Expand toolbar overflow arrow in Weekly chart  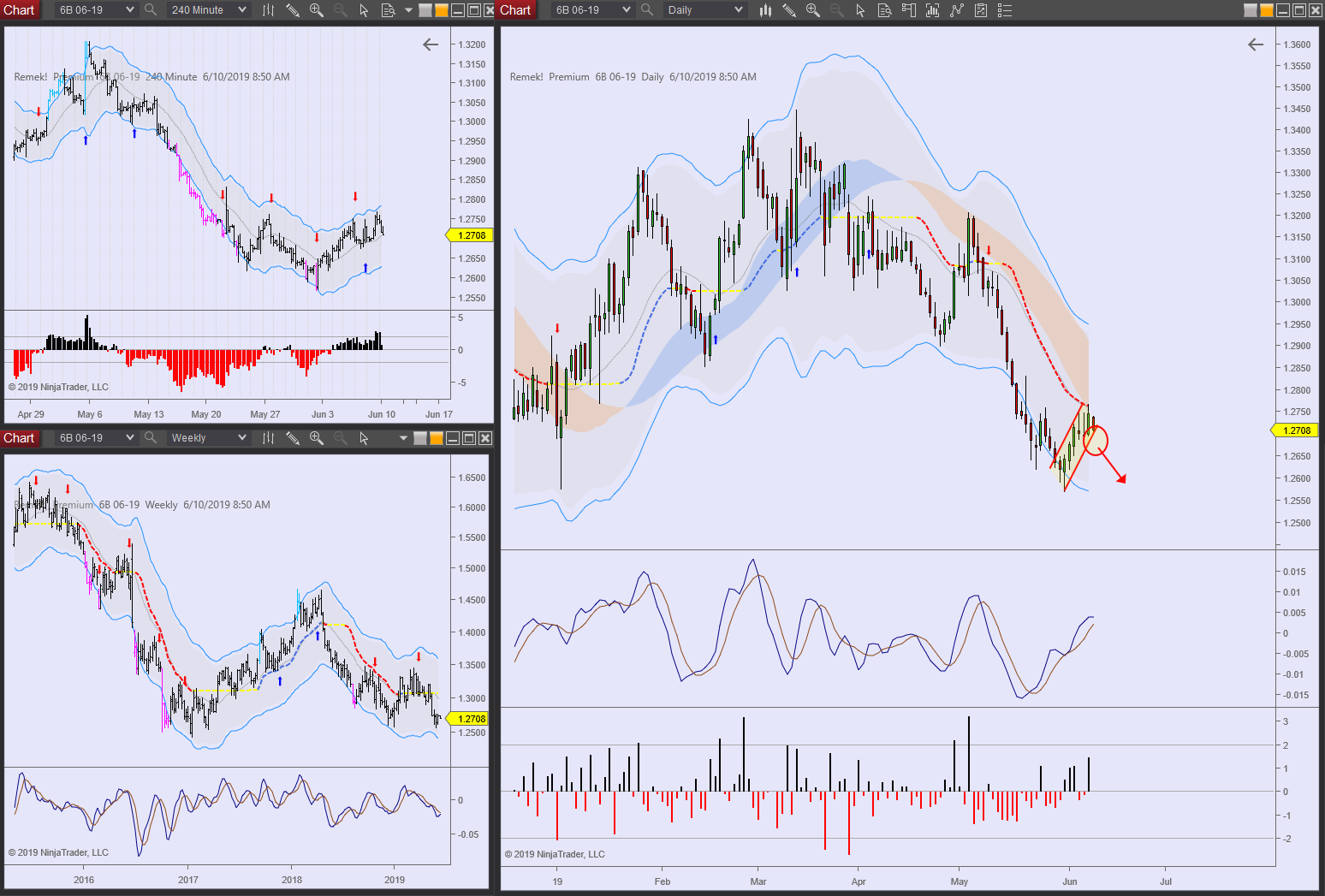coord(403,437)
